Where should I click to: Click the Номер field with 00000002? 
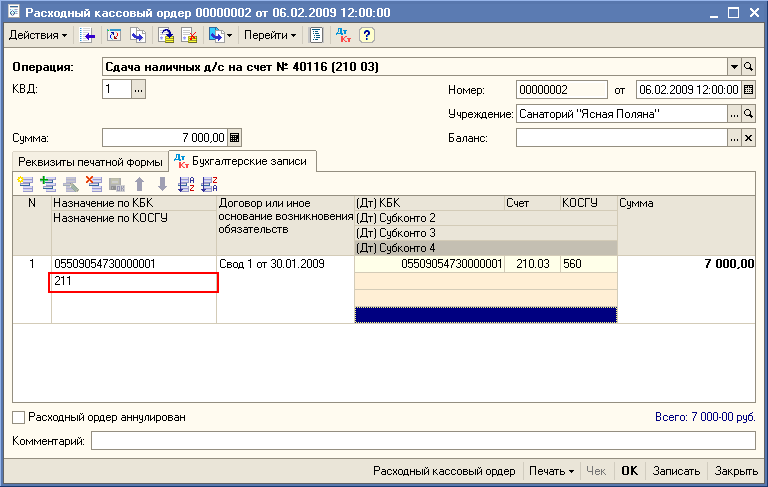(x=561, y=90)
